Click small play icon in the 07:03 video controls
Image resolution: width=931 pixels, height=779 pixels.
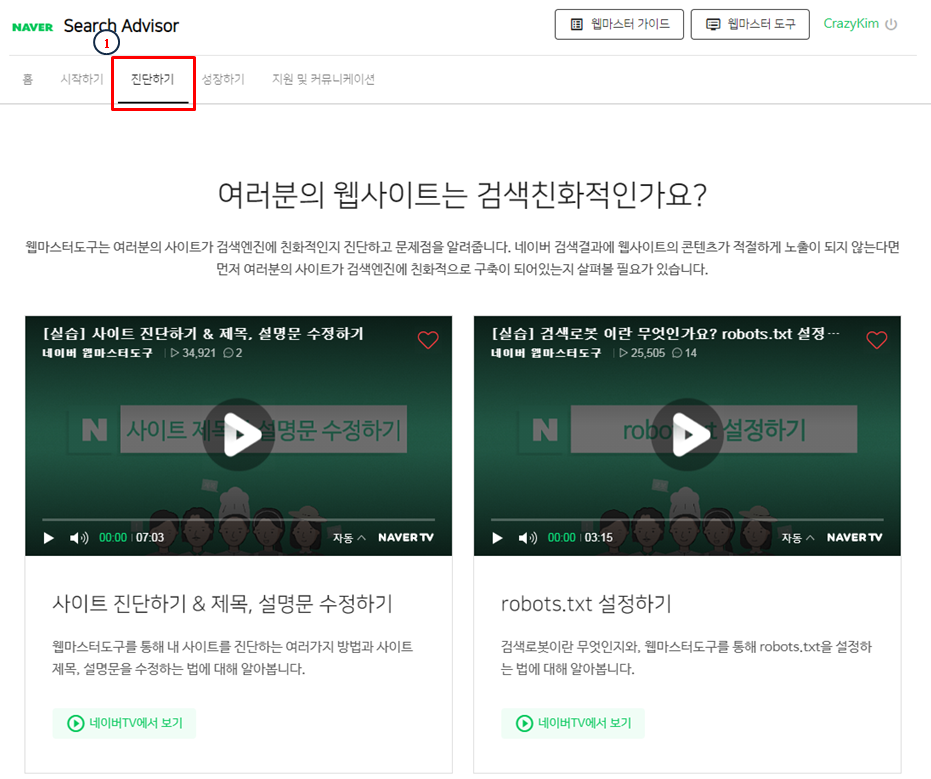(x=49, y=538)
